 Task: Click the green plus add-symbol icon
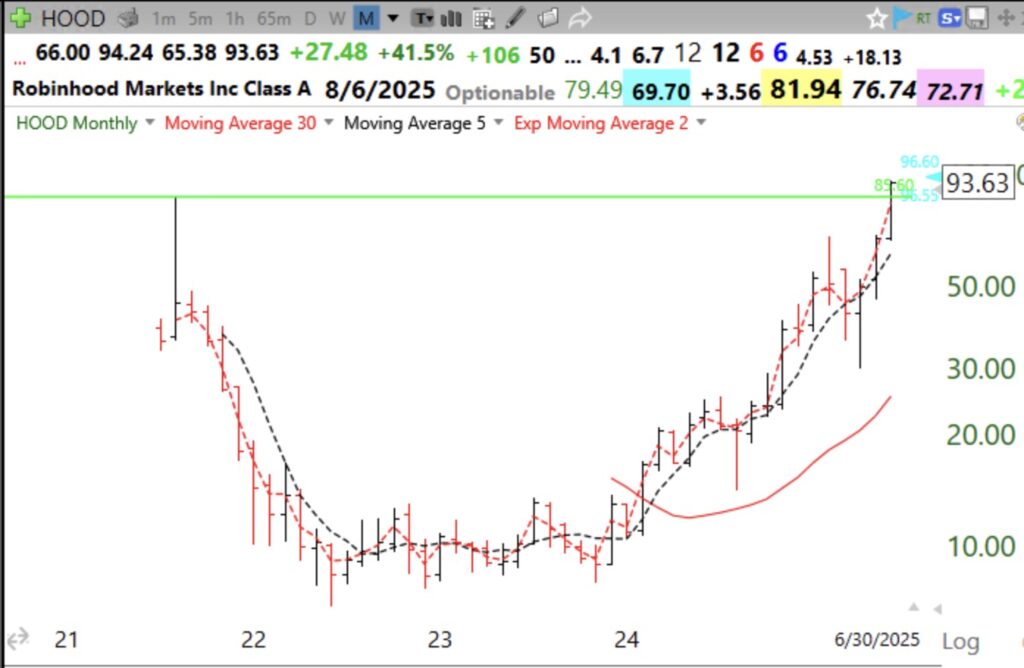point(20,18)
